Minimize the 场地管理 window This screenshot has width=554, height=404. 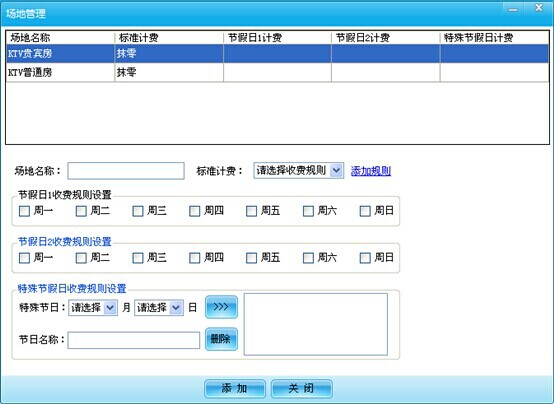pos(513,8)
